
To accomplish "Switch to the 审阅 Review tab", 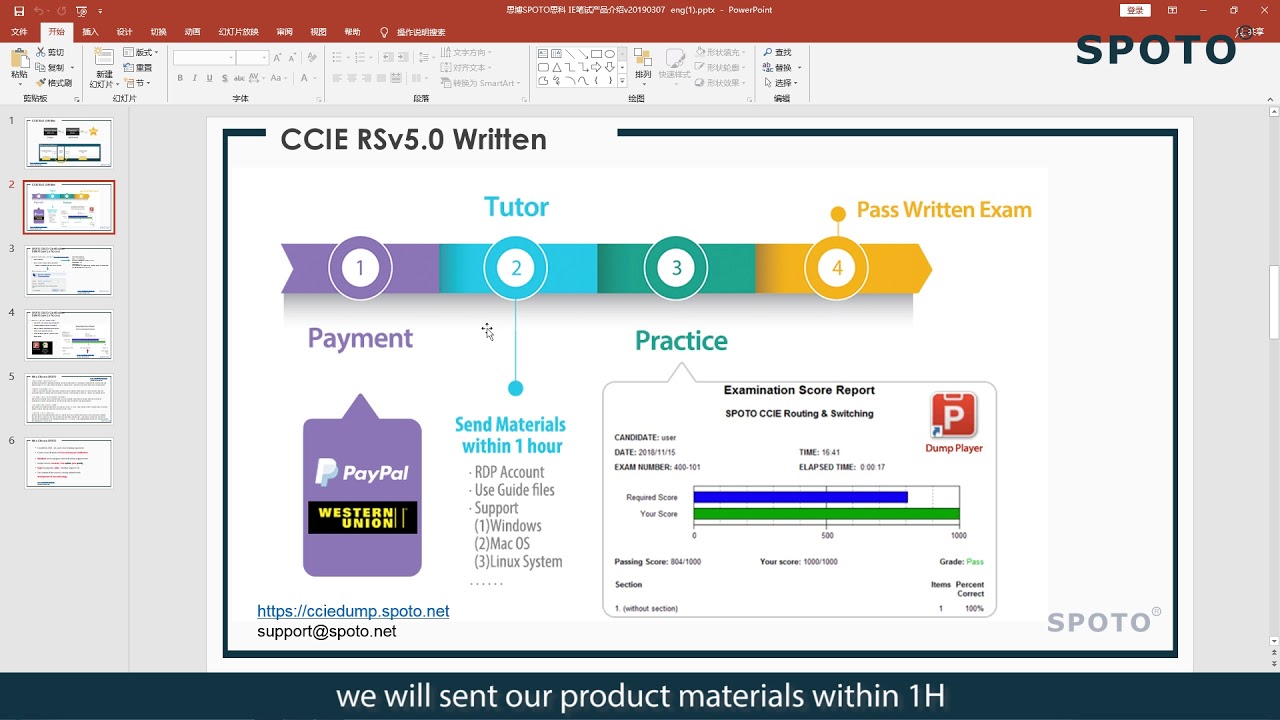I will pyautogui.click(x=285, y=32).
